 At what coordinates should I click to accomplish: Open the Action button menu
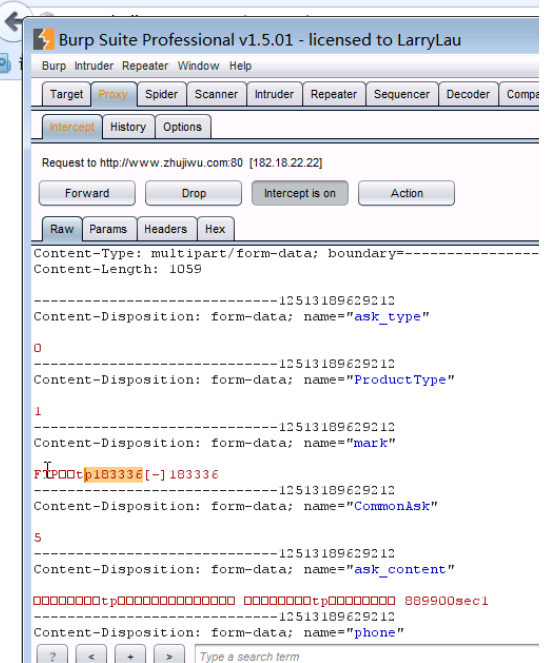(406, 193)
